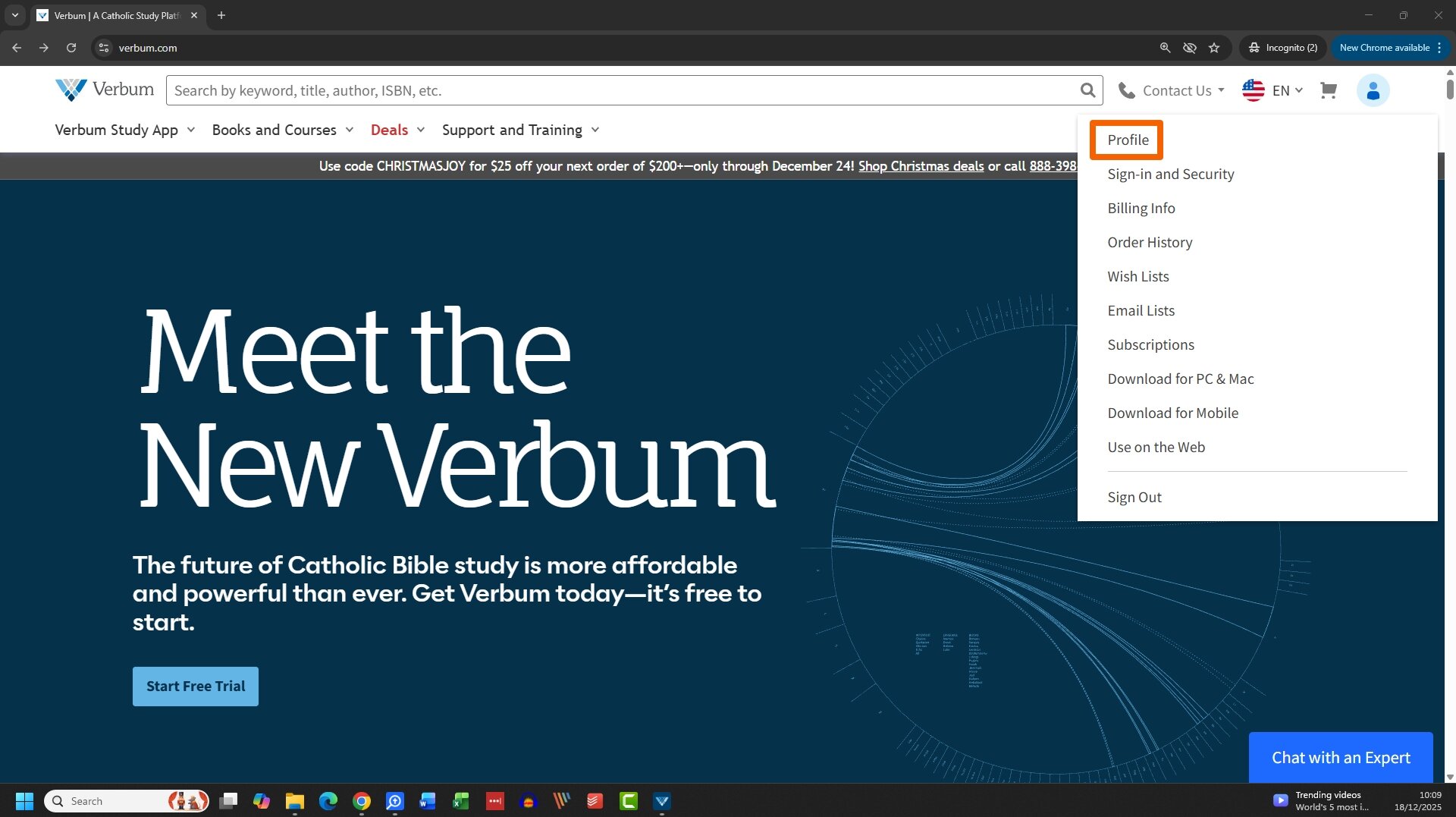Open Subscriptions page
The height and width of the screenshot is (817, 1456).
[x=1150, y=344]
